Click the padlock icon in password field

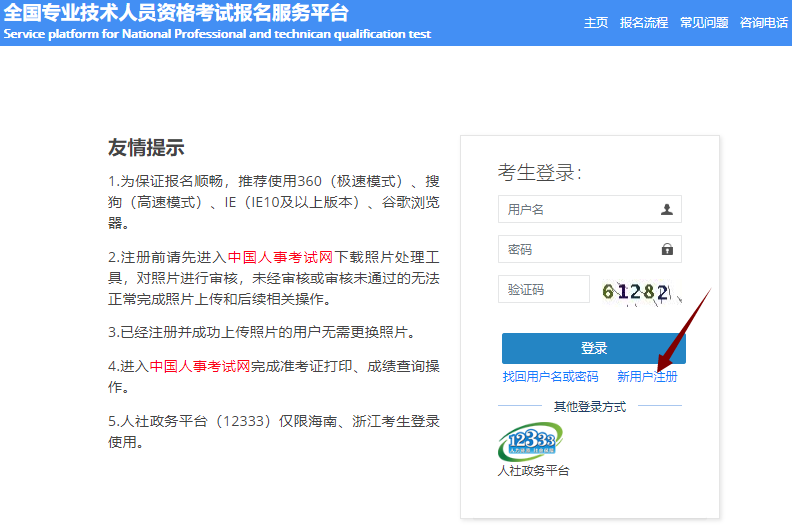[667, 249]
